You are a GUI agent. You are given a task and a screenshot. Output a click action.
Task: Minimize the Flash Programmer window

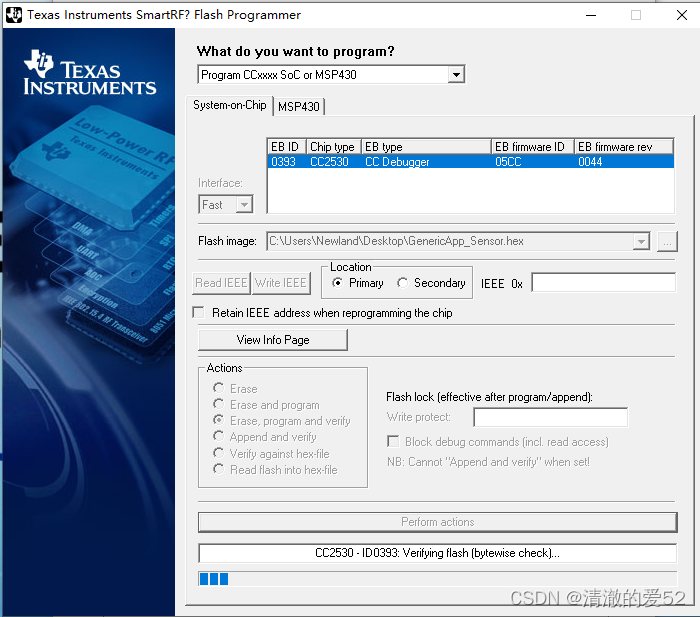[x=591, y=15]
